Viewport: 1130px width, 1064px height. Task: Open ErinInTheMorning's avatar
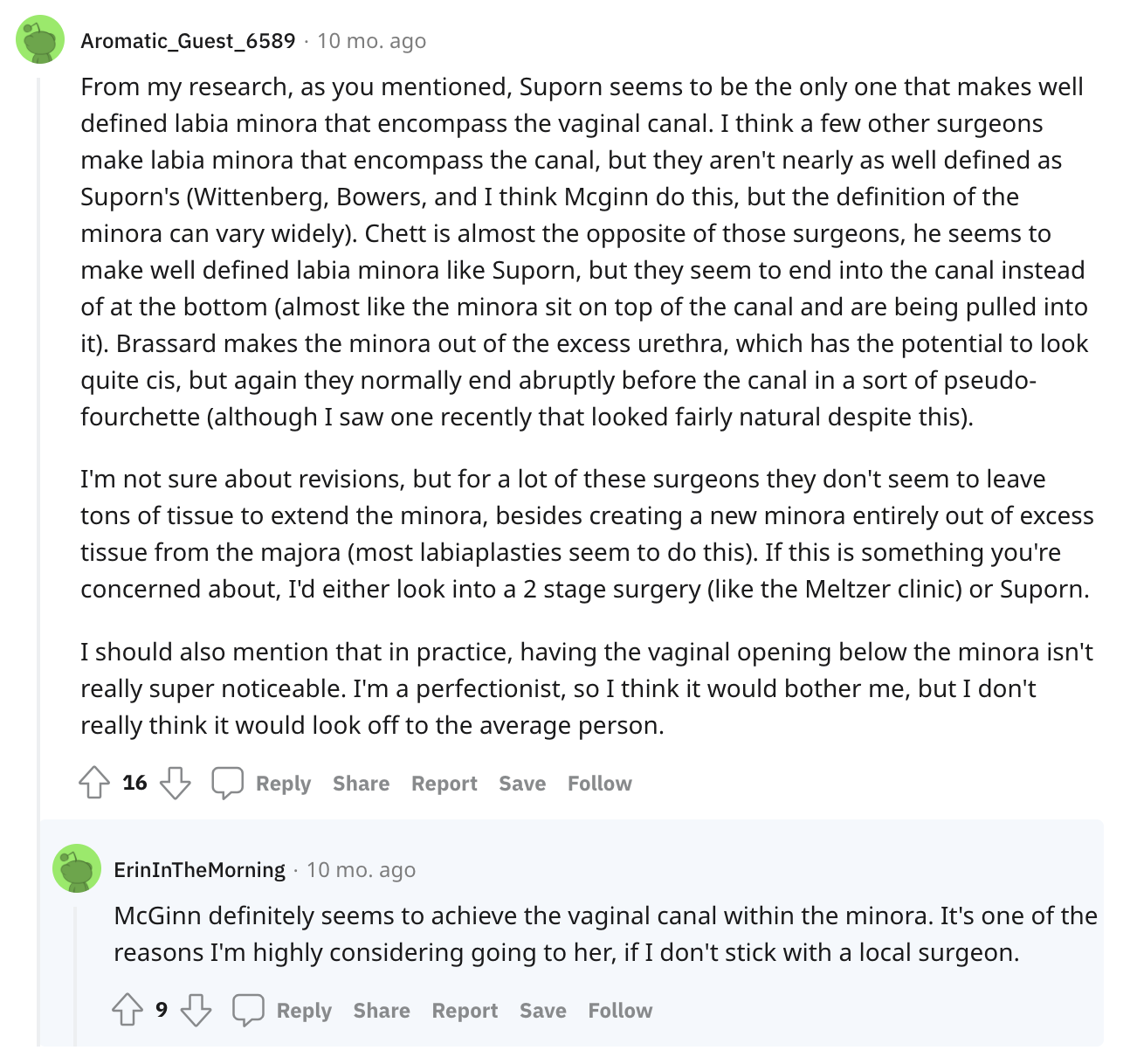point(77,868)
